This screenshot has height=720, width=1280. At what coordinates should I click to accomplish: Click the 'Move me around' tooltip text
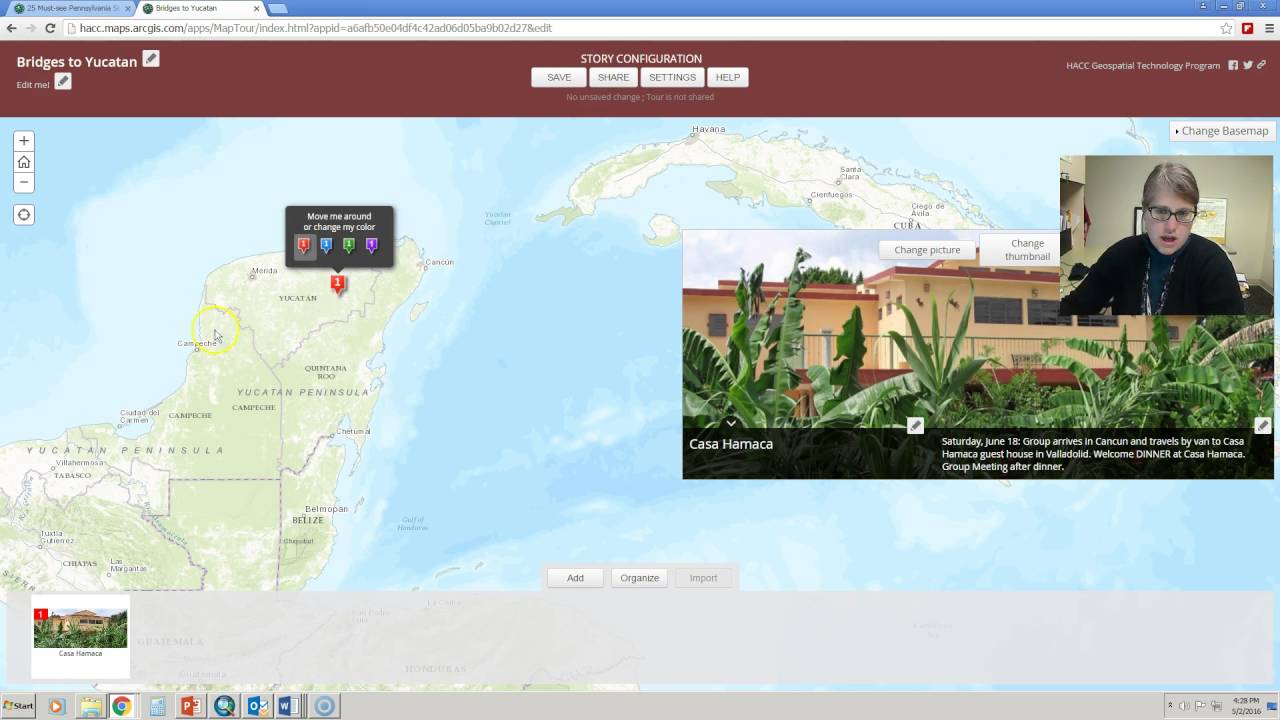pyautogui.click(x=339, y=222)
